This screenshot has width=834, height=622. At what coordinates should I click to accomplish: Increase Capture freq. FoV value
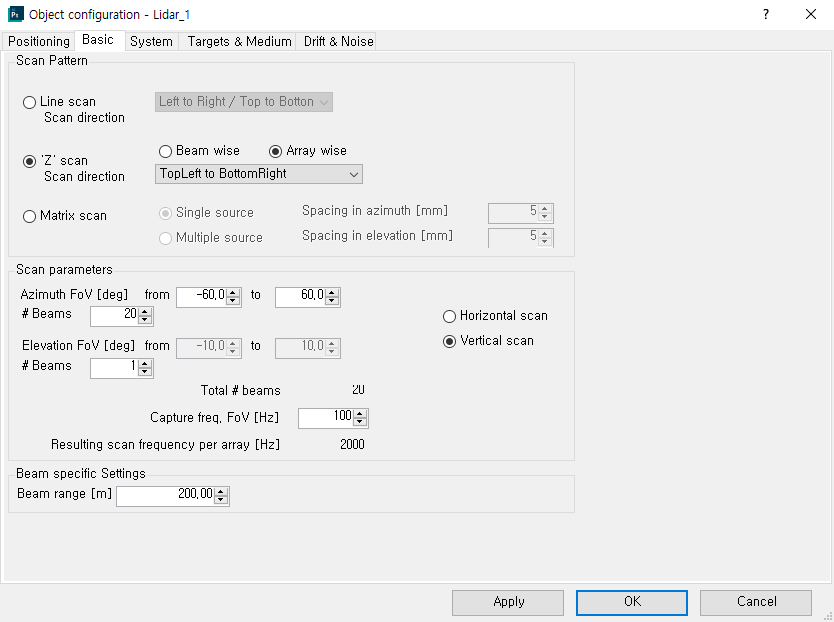[360, 414]
